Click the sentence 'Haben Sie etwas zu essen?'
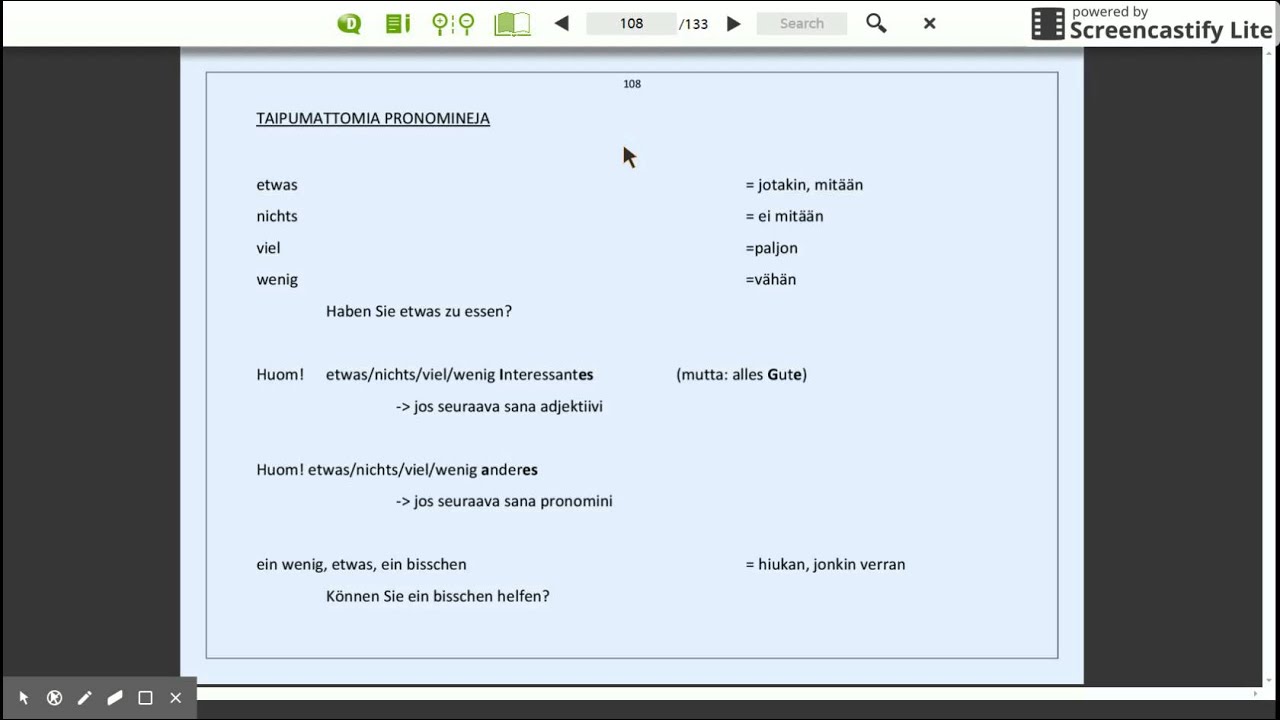Viewport: 1280px width, 720px height. (419, 311)
